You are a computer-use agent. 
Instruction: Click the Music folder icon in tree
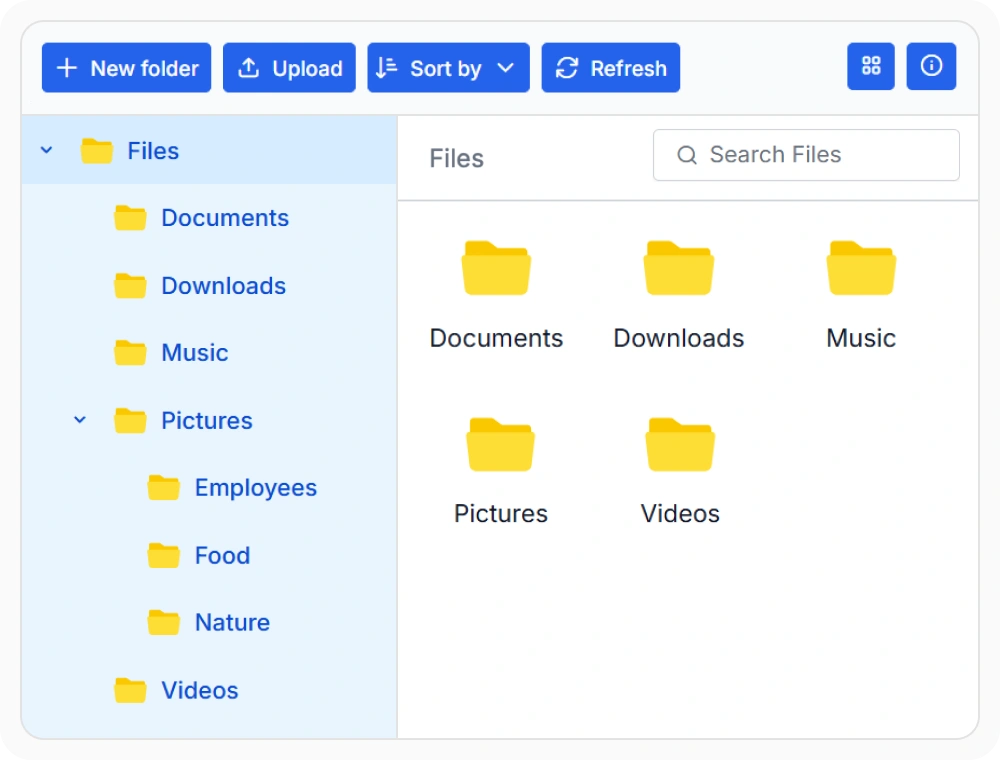(x=130, y=352)
